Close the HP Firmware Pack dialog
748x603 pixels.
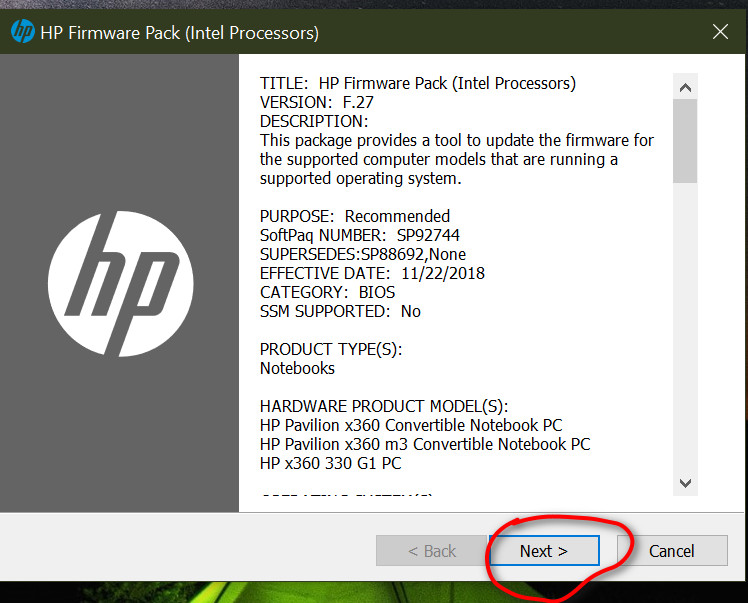[x=720, y=32]
